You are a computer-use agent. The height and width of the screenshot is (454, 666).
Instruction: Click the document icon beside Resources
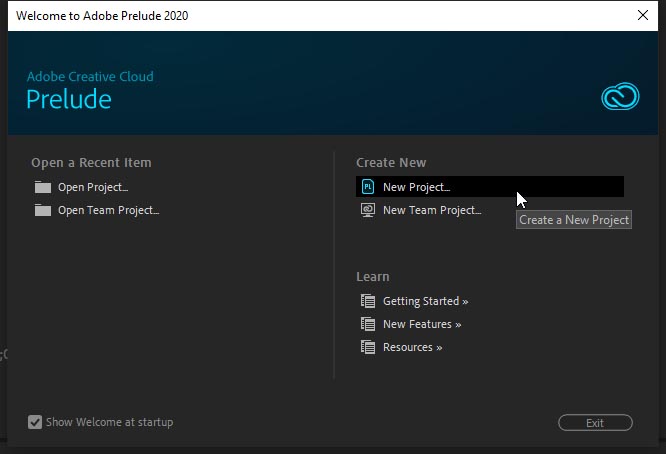[x=368, y=347]
